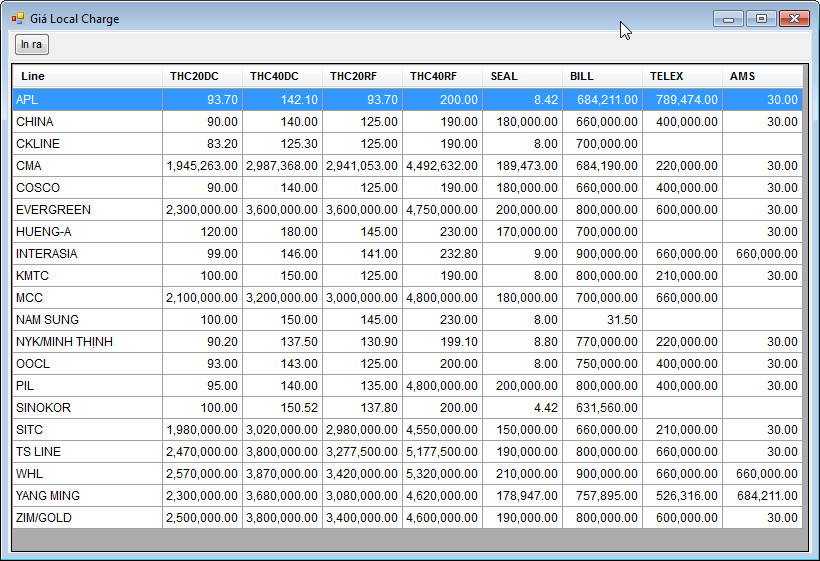820x561 pixels.
Task: Select the NYK/MINH THỊNH line cell
Action: click(x=87, y=341)
